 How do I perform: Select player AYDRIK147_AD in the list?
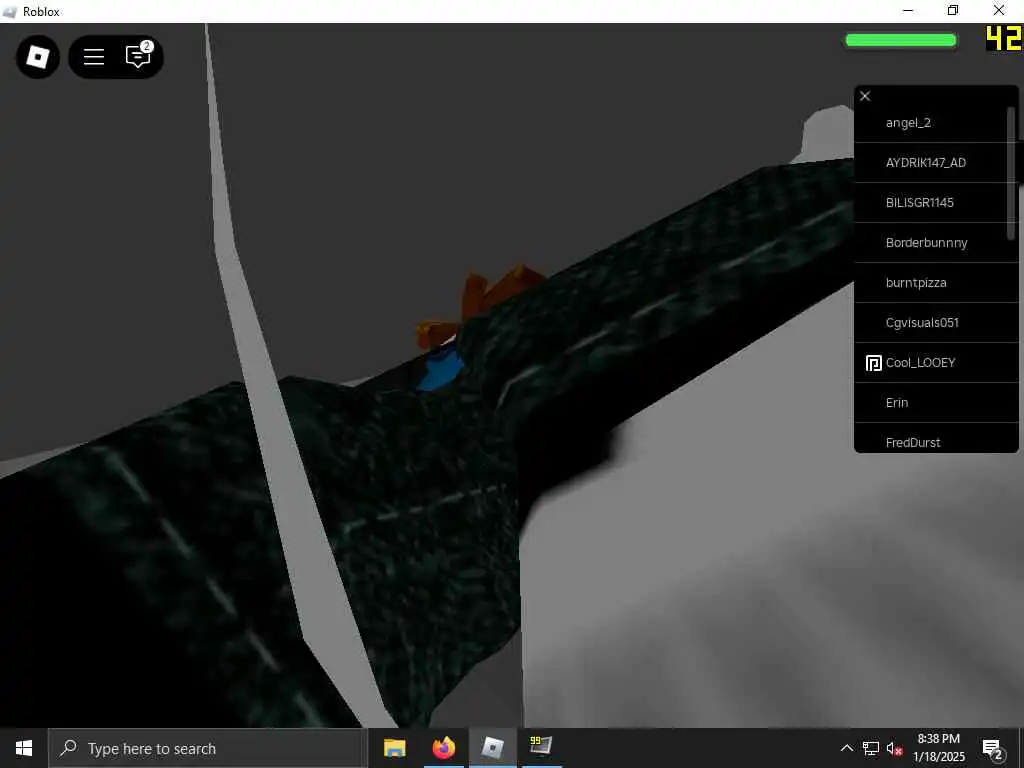936,163
